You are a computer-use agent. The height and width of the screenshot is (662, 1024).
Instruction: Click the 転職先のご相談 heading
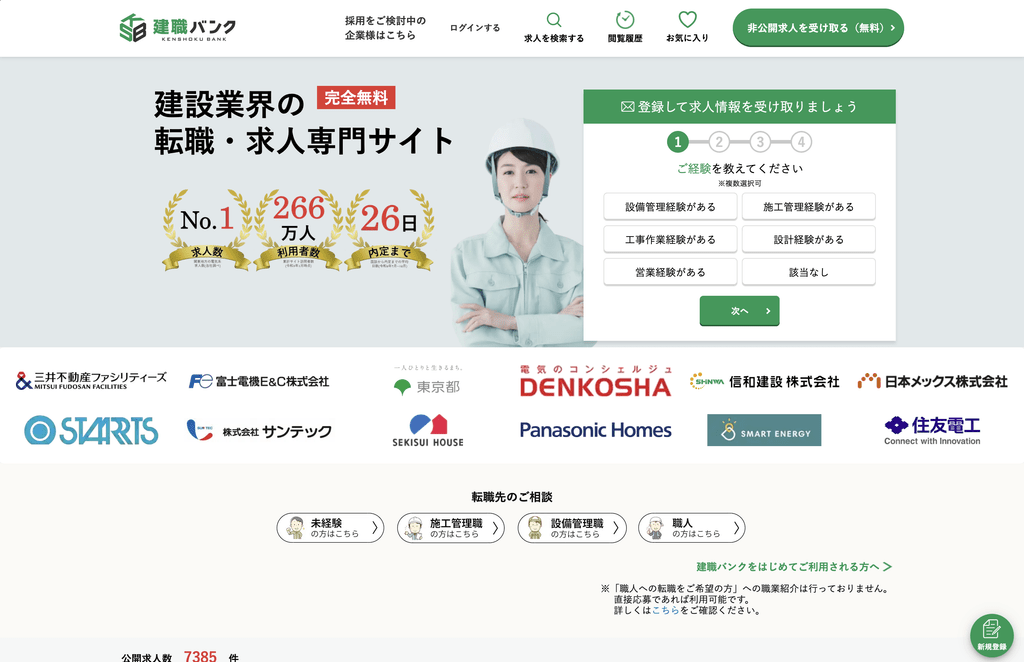pos(512,497)
